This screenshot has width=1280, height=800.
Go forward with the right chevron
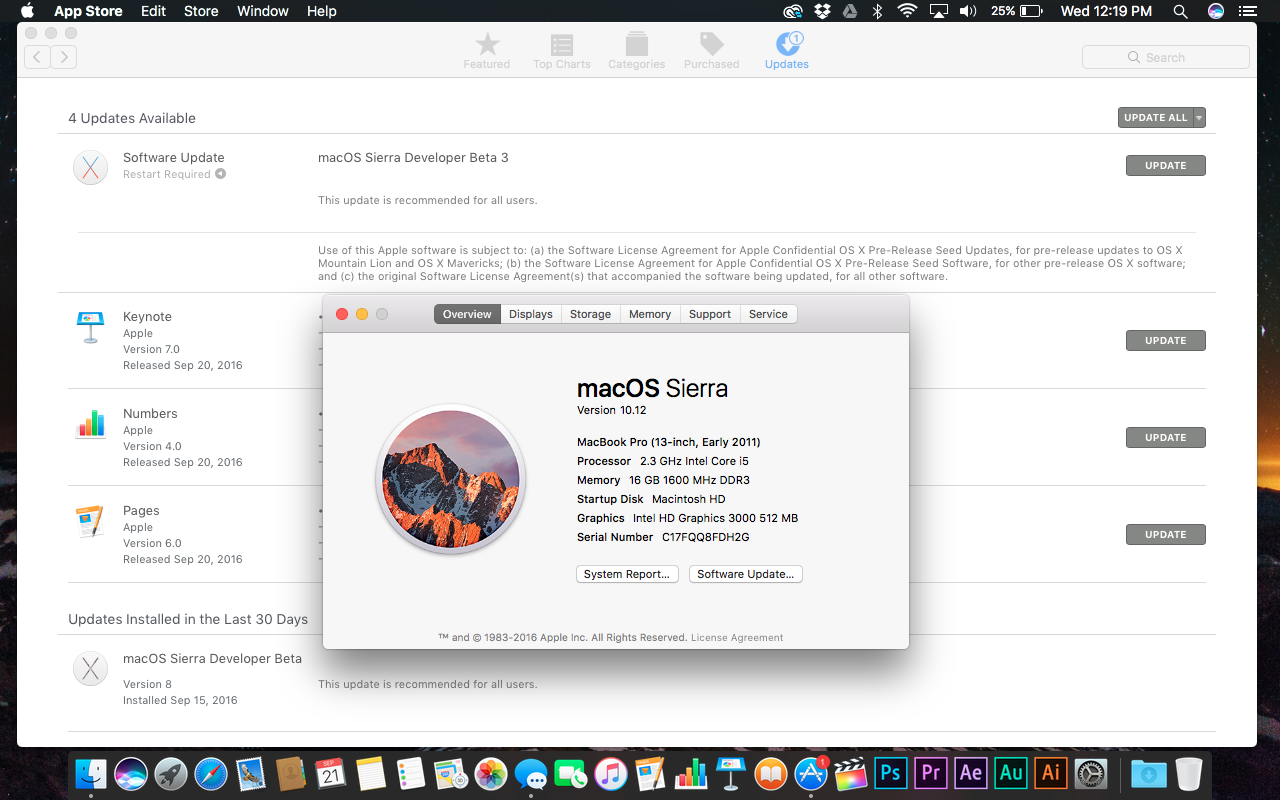(64, 57)
